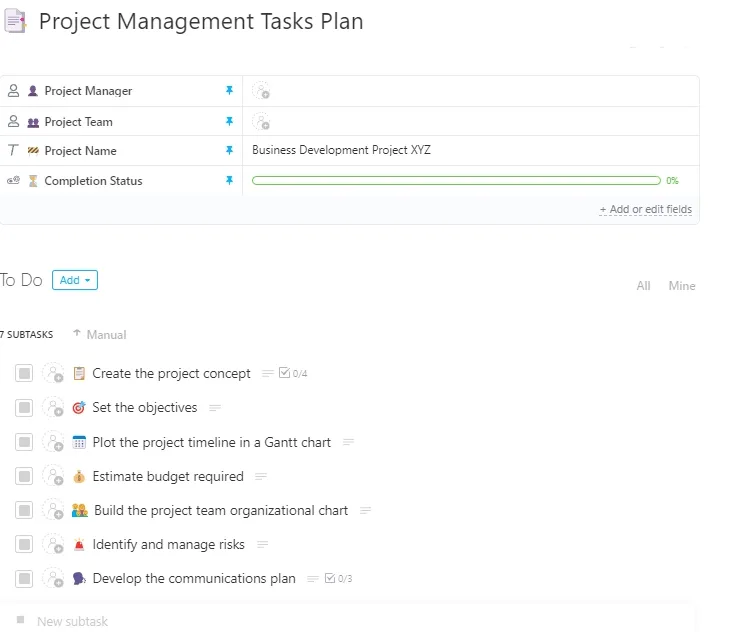Toggle status box for Identify and manage risks

(x=24, y=544)
